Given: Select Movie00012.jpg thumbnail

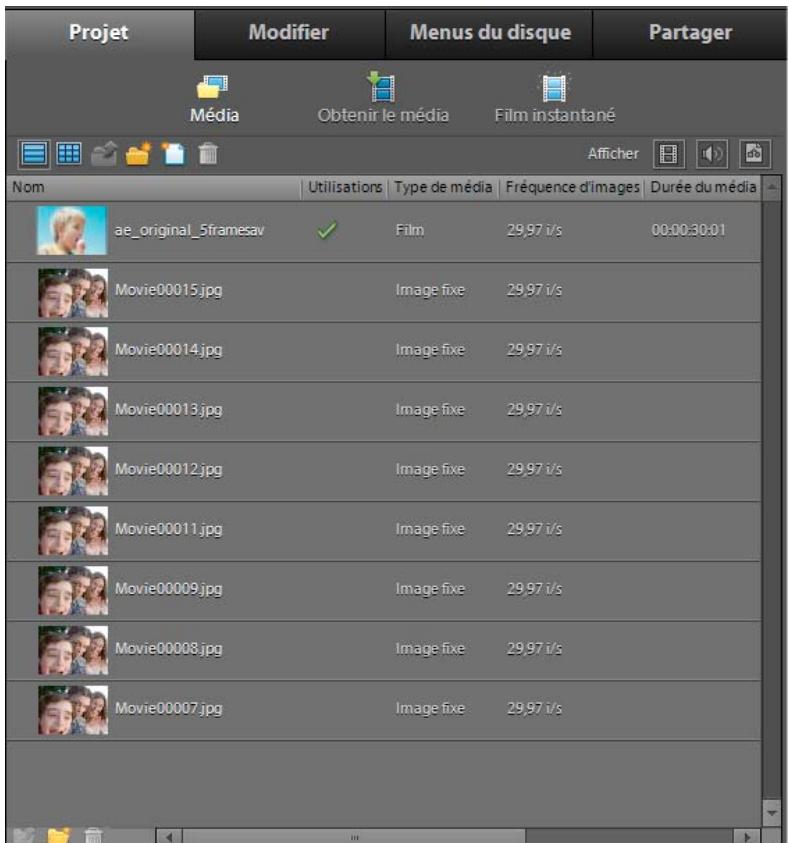Looking at the screenshot, I should [x=73, y=471].
